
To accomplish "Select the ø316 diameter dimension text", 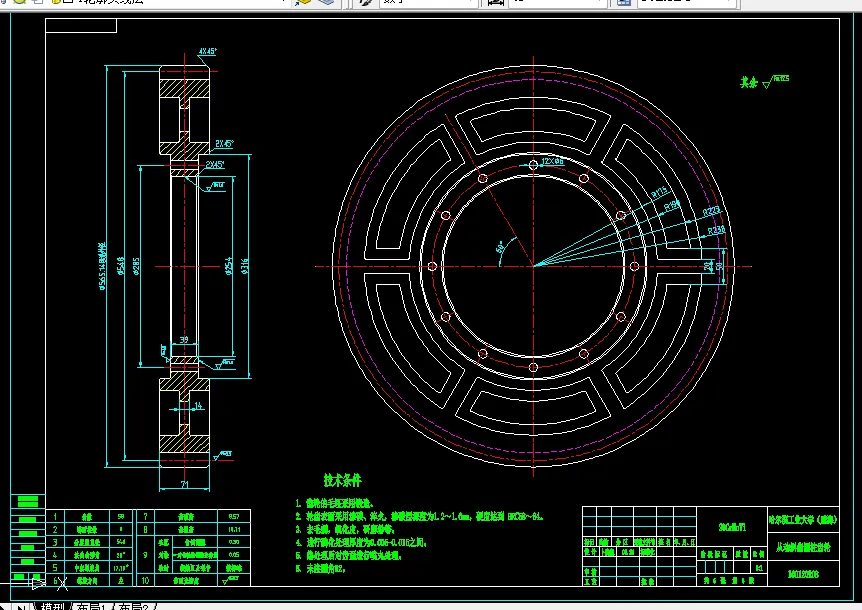I will [245, 266].
